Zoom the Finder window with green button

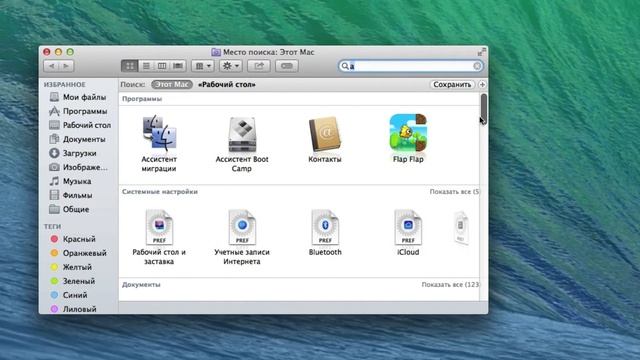coord(70,52)
